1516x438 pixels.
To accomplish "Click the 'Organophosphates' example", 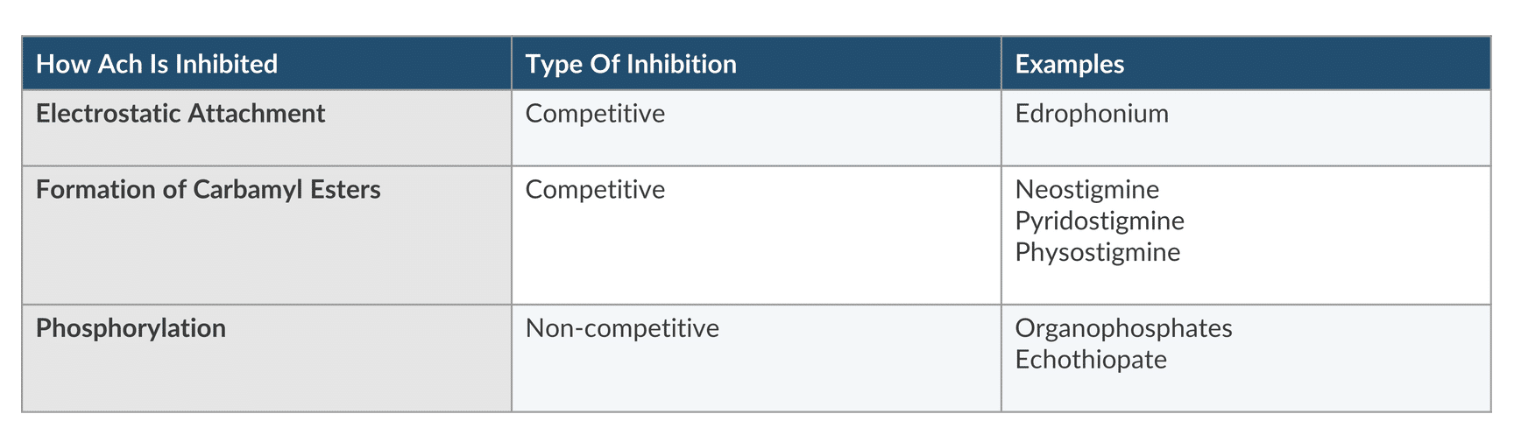I will (x=1123, y=329).
